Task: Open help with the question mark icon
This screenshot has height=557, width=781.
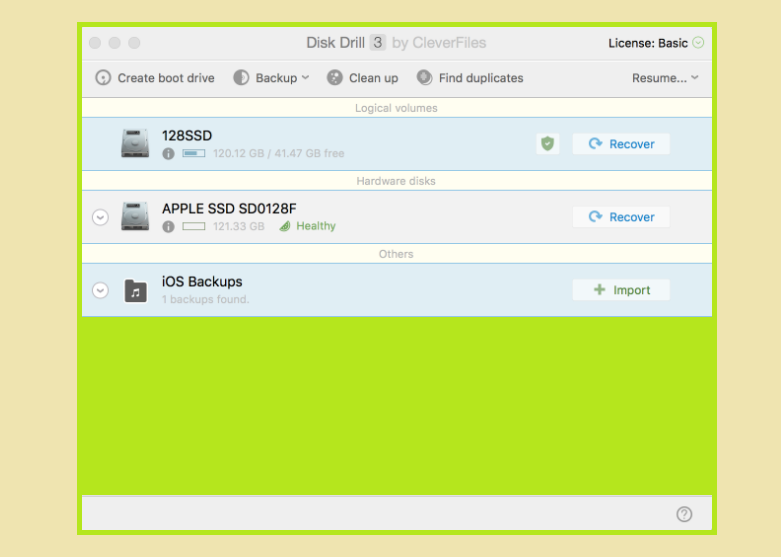Action: click(684, 514)
